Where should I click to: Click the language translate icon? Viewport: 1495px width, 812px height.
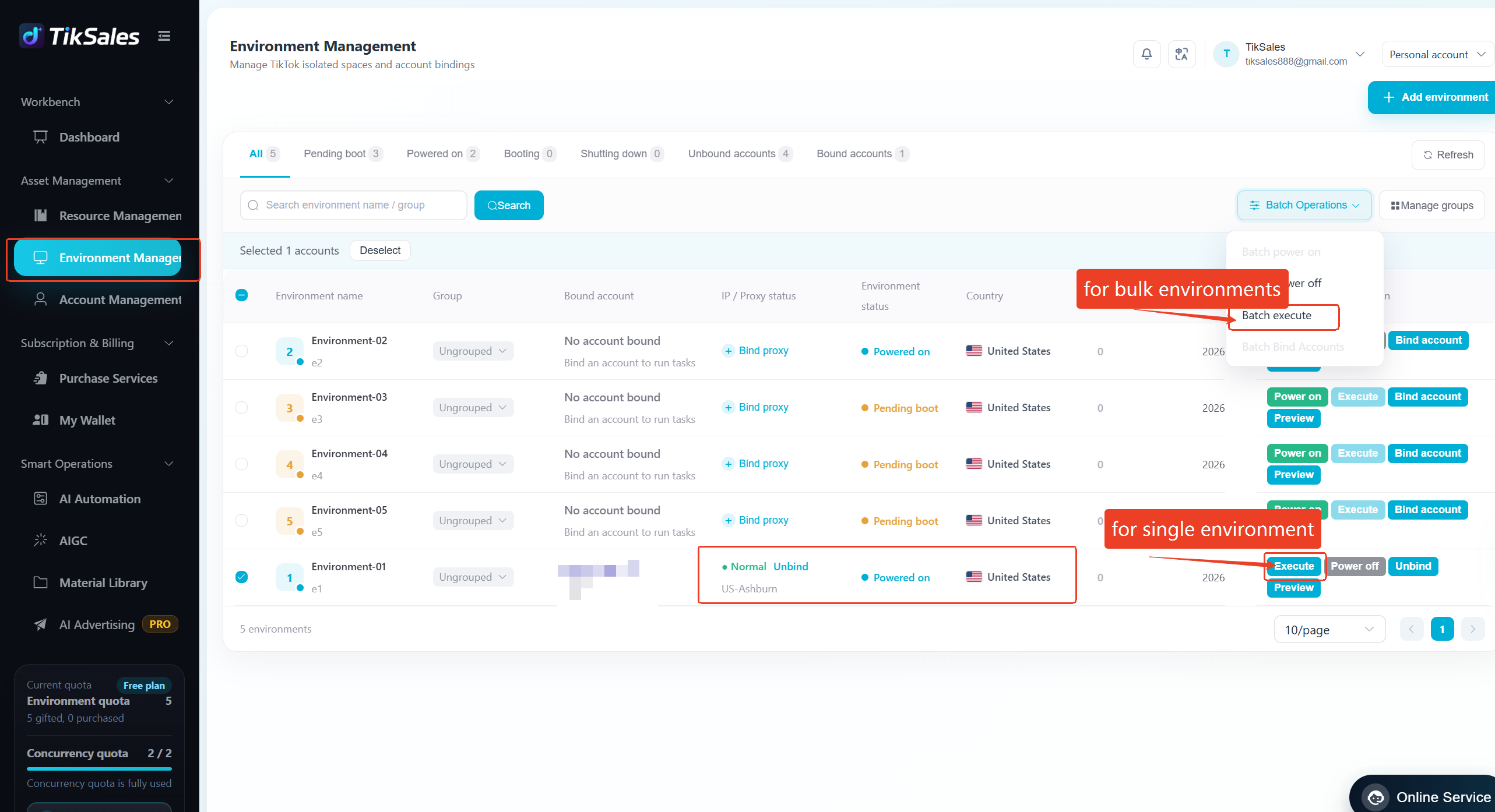point(1181,54)
